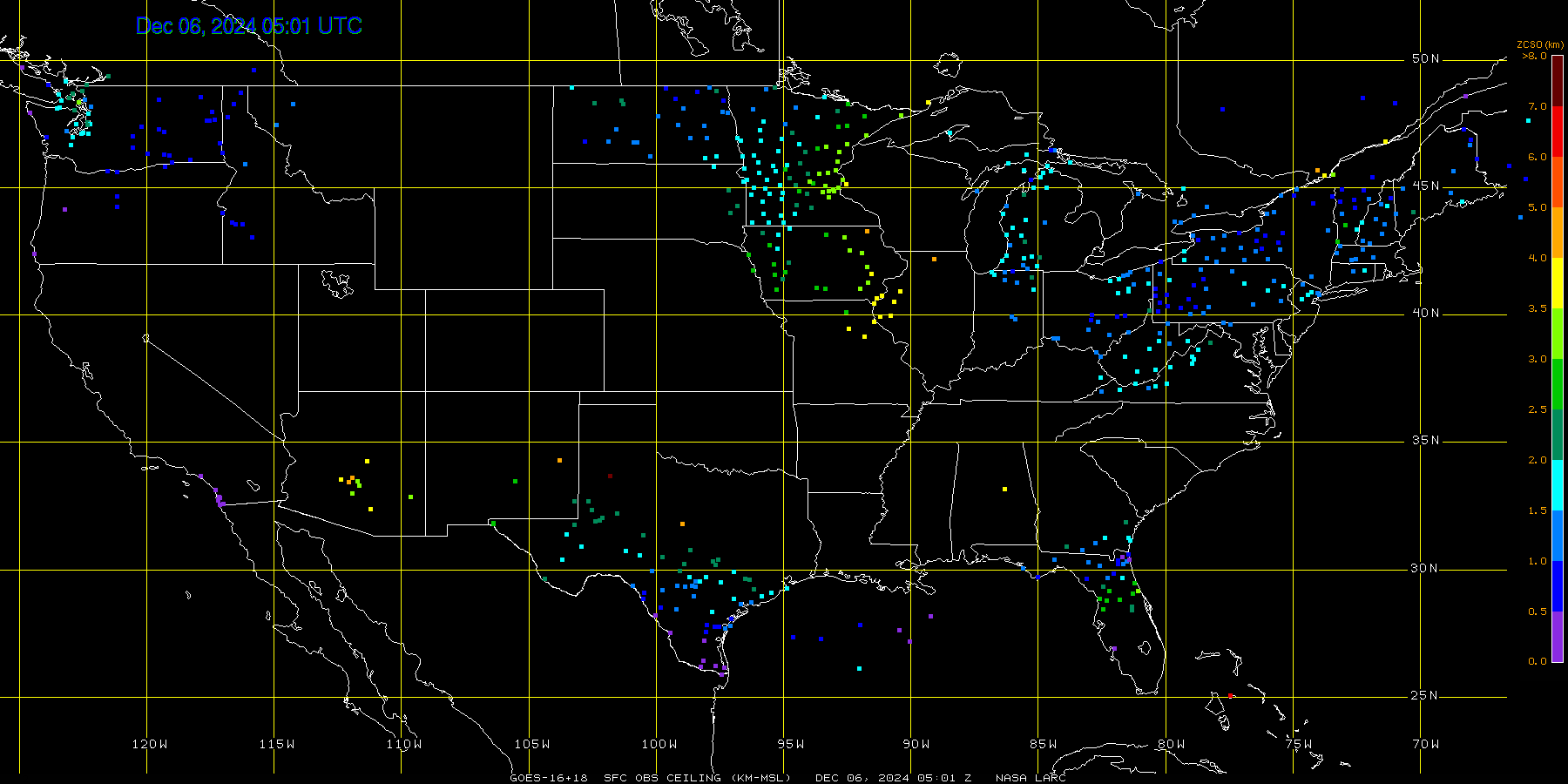Click the lime 3.0–3.5 km legend segment

[x=1557, y=334]
